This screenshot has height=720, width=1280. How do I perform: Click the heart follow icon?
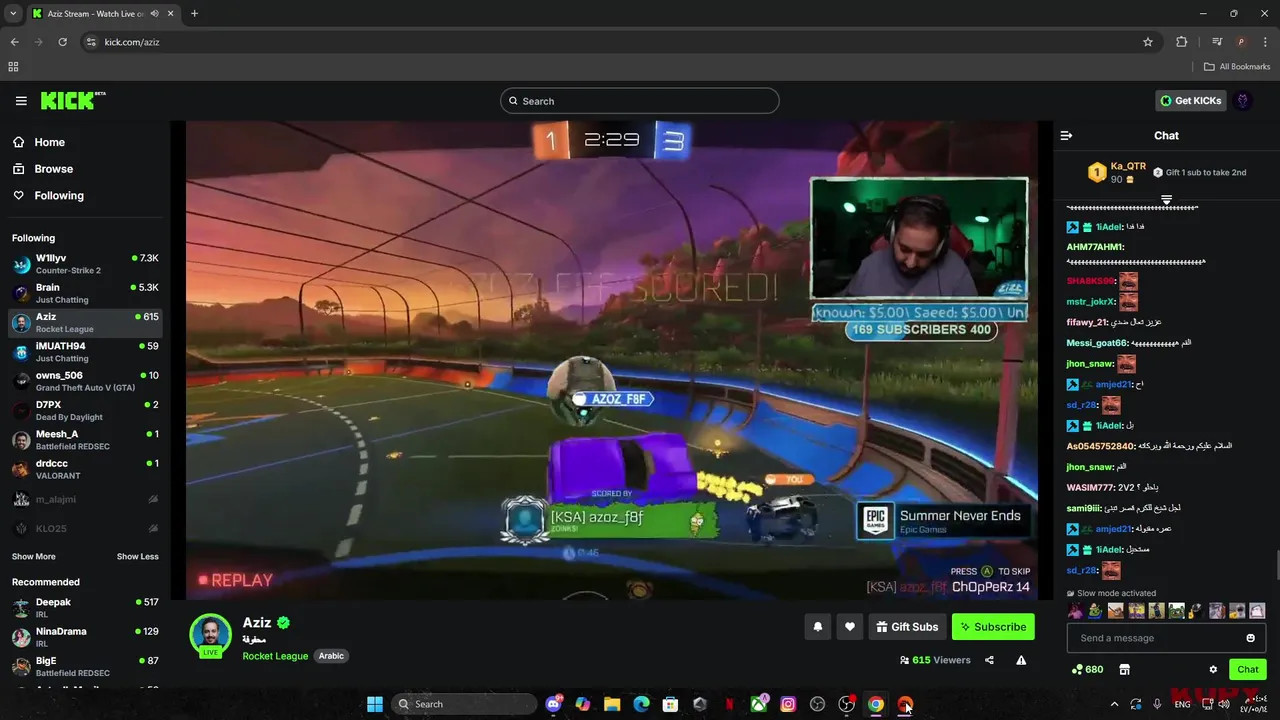click(x=850, y=627)
